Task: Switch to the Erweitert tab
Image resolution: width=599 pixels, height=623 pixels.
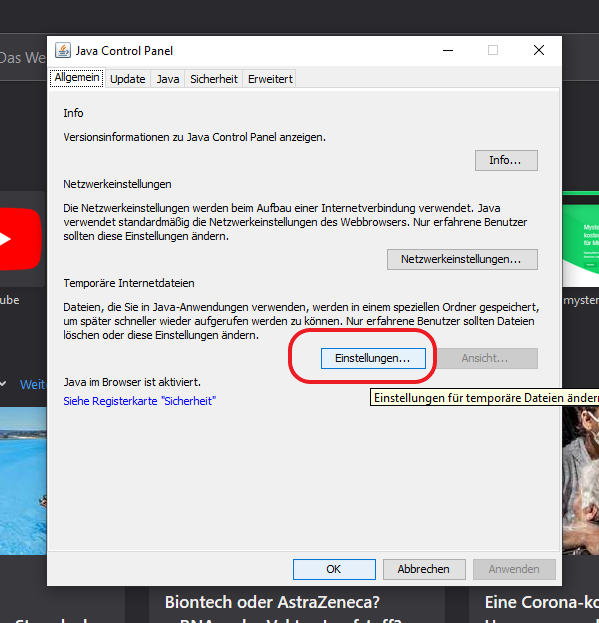Action: click(270, 79)
